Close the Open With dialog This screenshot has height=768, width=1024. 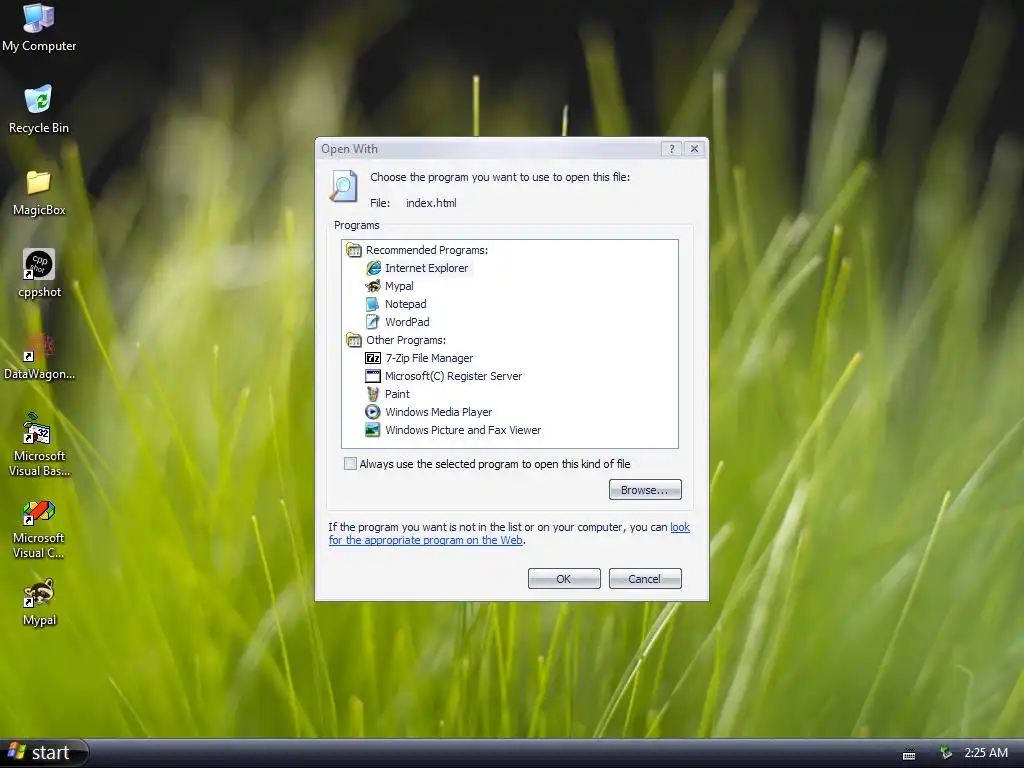(x=694, y=149)
